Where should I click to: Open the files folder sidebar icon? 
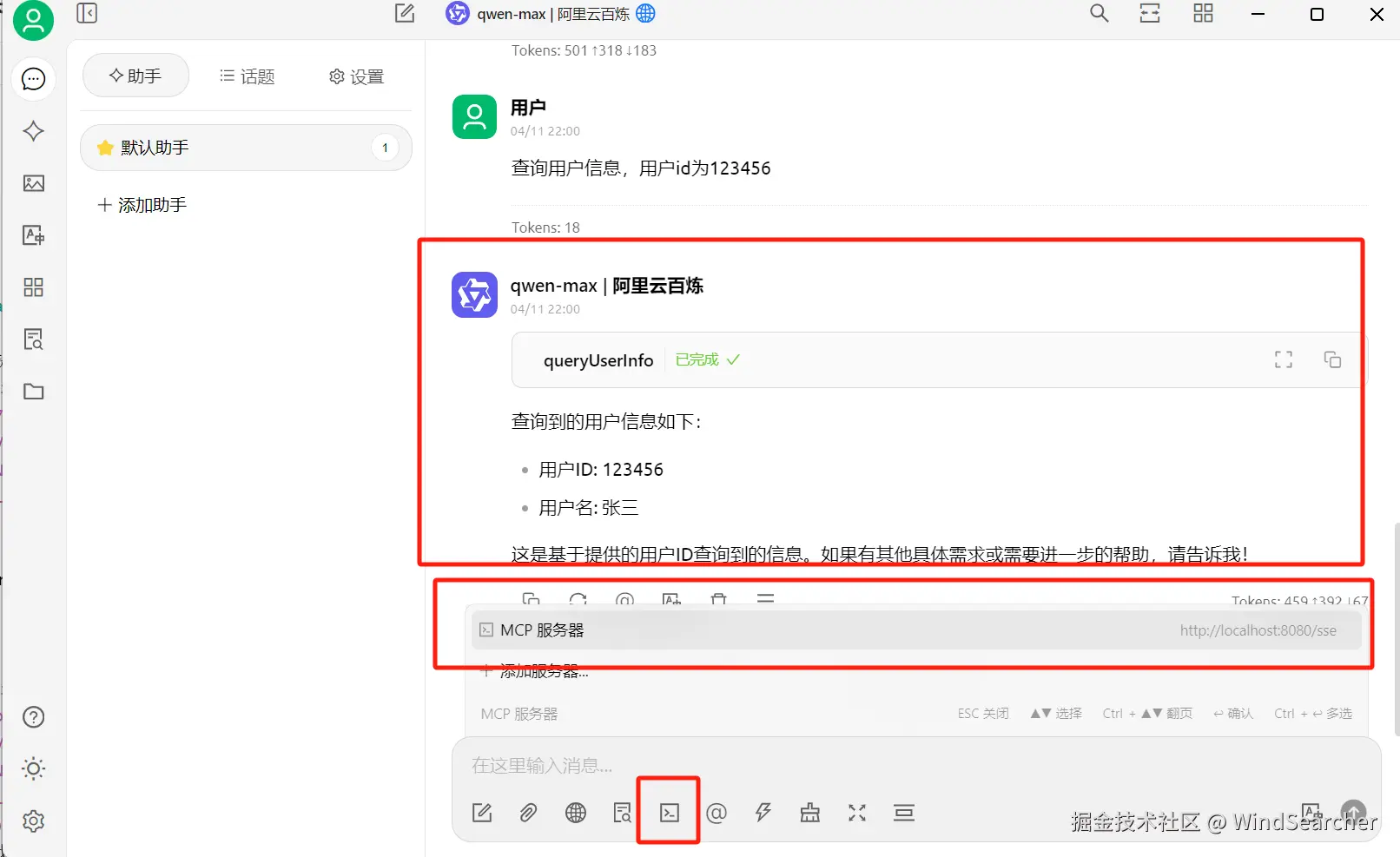tap(33, 392)
